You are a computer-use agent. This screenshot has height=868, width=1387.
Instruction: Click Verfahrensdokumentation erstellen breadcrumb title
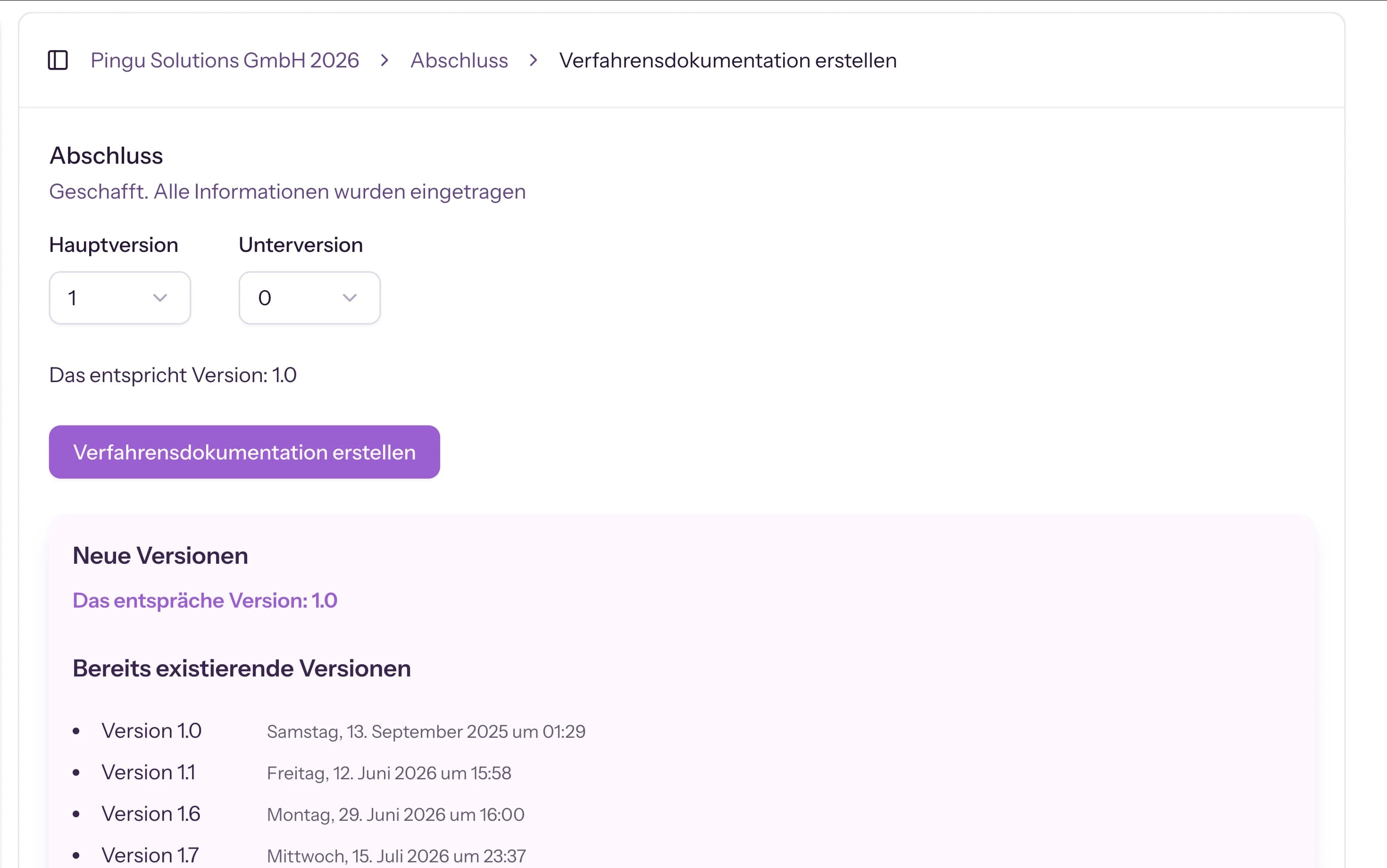(727, 60)
